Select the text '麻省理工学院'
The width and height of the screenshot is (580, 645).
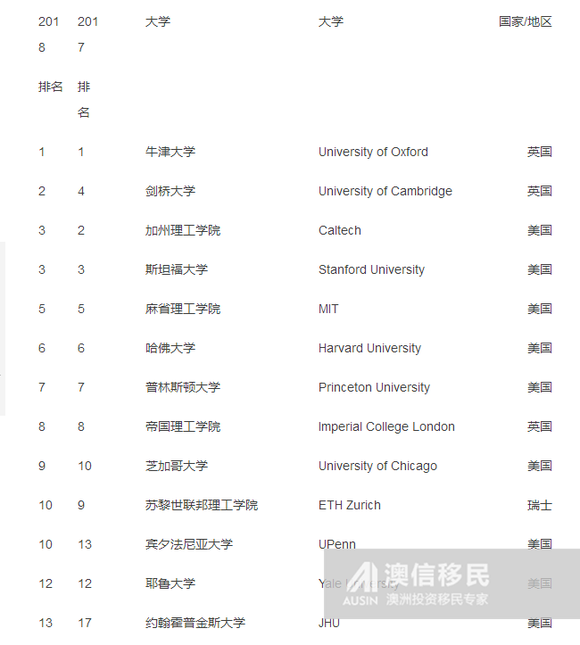click(183, 309)
